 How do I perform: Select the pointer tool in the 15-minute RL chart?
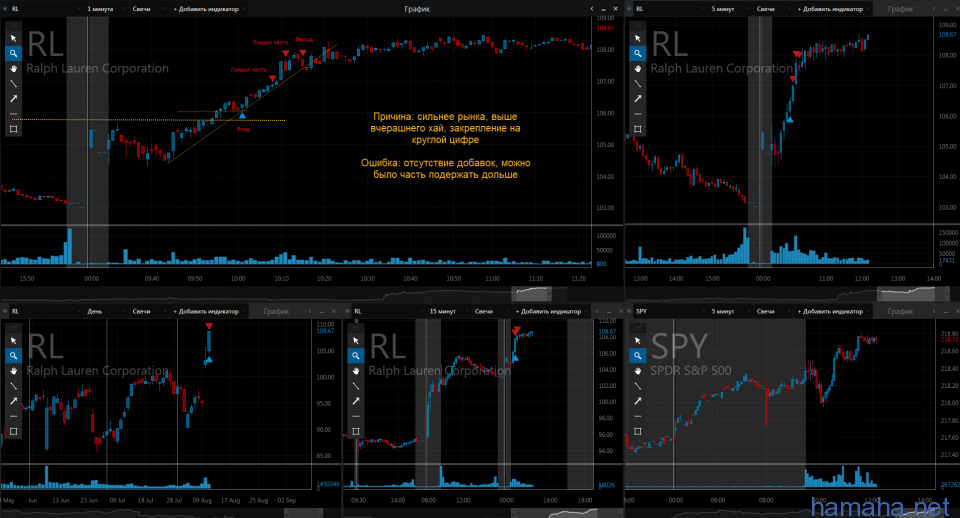pos(356,341)
